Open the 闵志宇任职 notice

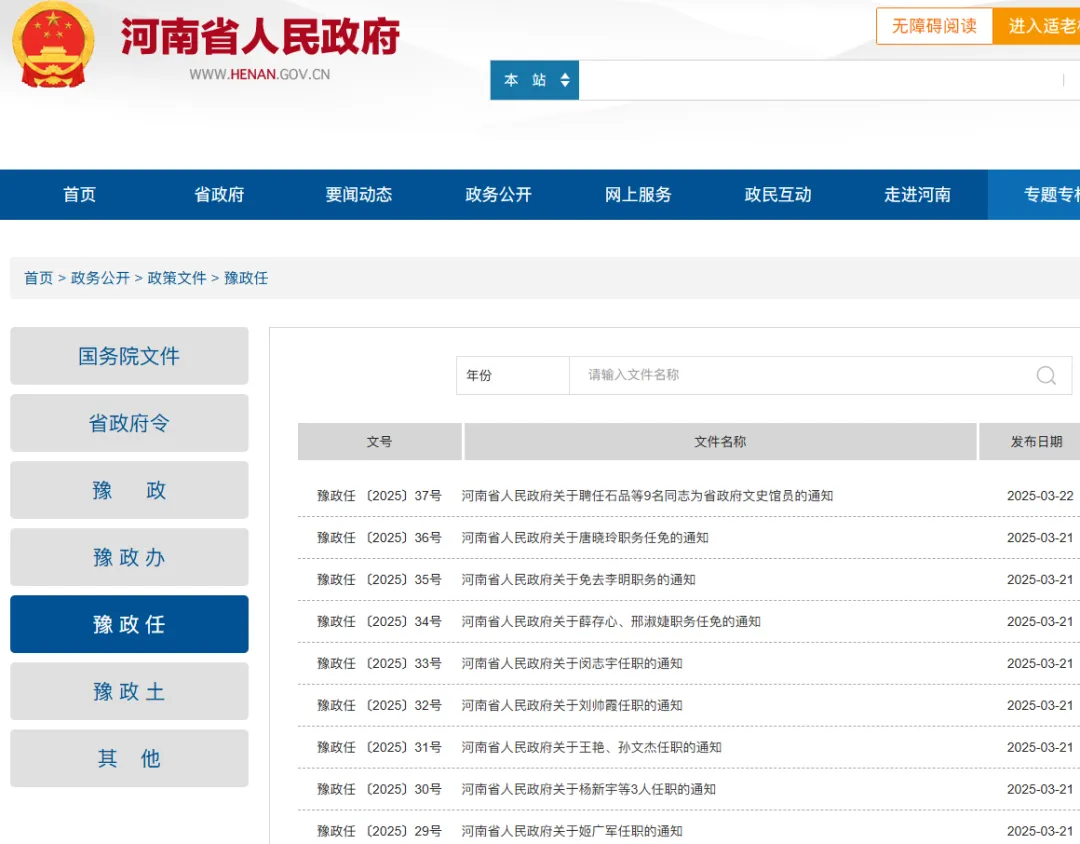[x=571, y=664]
